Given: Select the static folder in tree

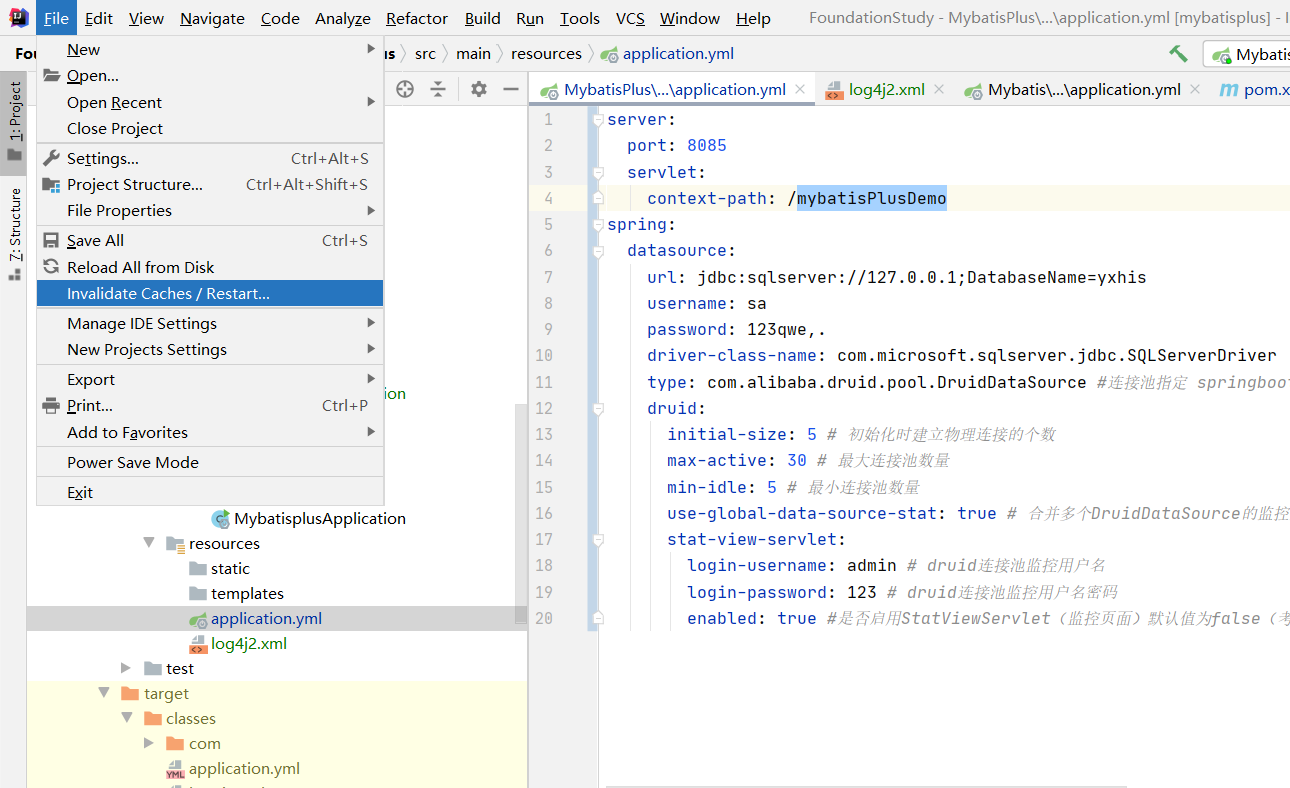Looking at the screenshot, I should pos(230,568).
